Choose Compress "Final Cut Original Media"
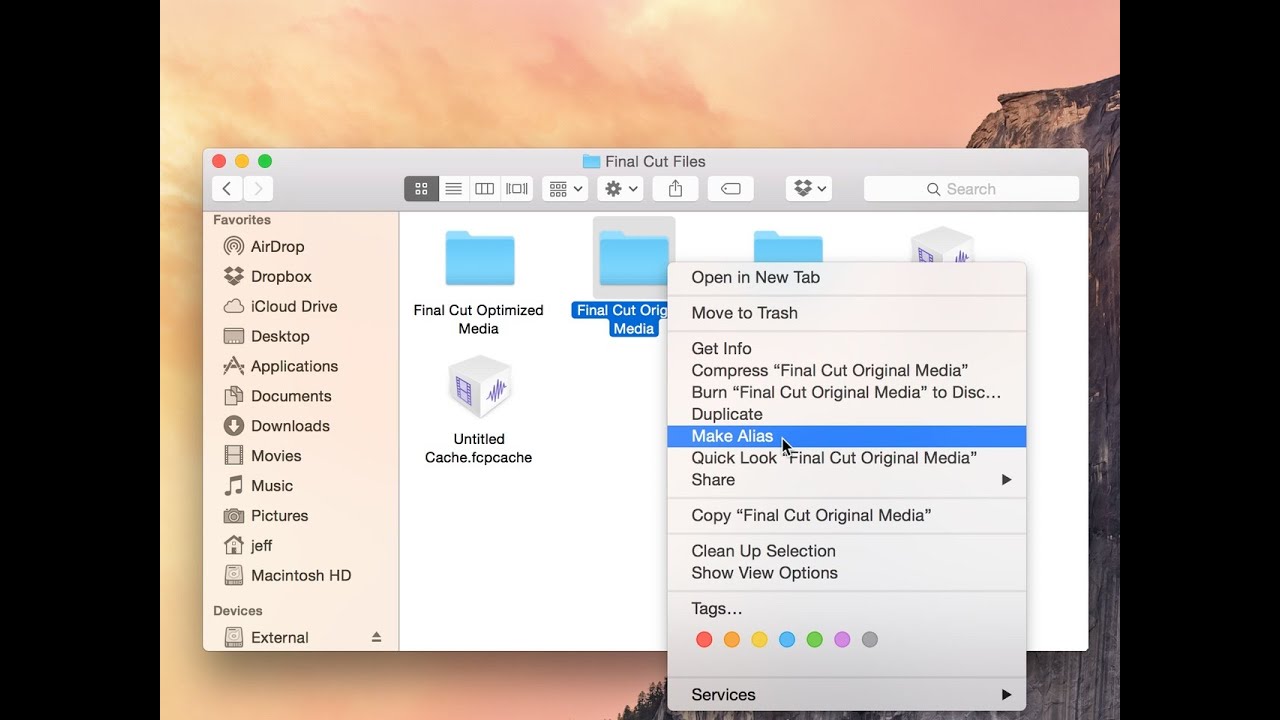Screen dimensions: 1280x720 [x=846, y=370]
